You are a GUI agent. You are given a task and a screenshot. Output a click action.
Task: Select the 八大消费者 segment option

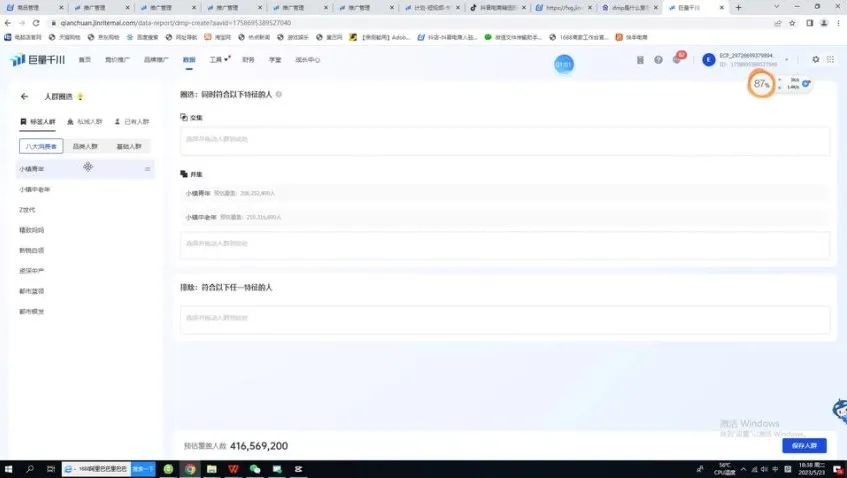[x=42, y=146]
